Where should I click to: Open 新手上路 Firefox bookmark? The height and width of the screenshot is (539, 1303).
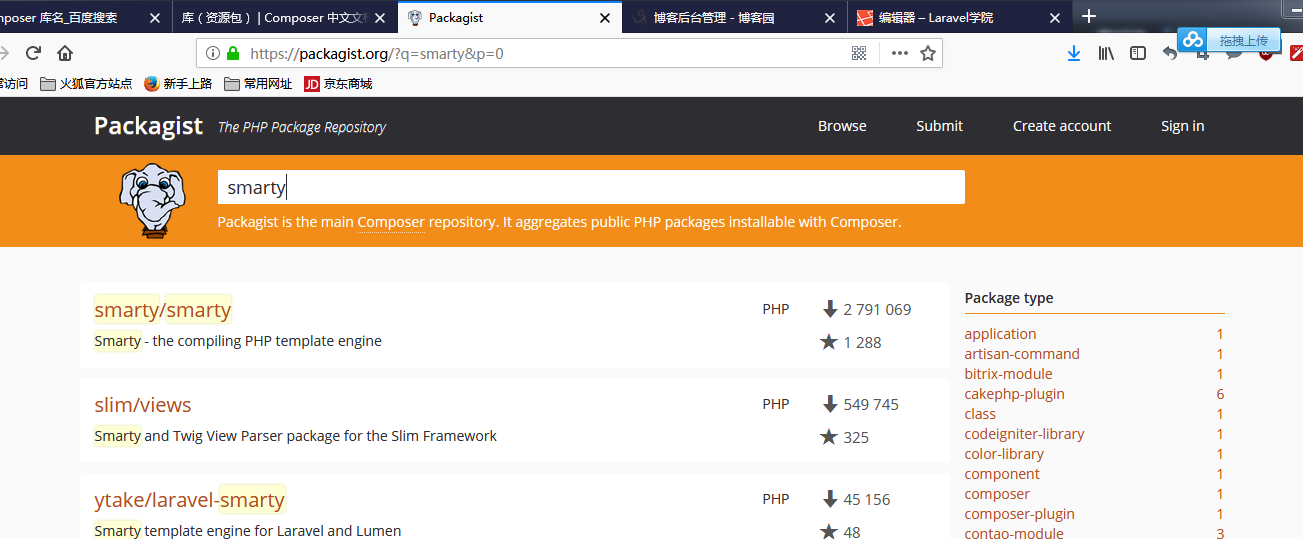pos(178,84)
